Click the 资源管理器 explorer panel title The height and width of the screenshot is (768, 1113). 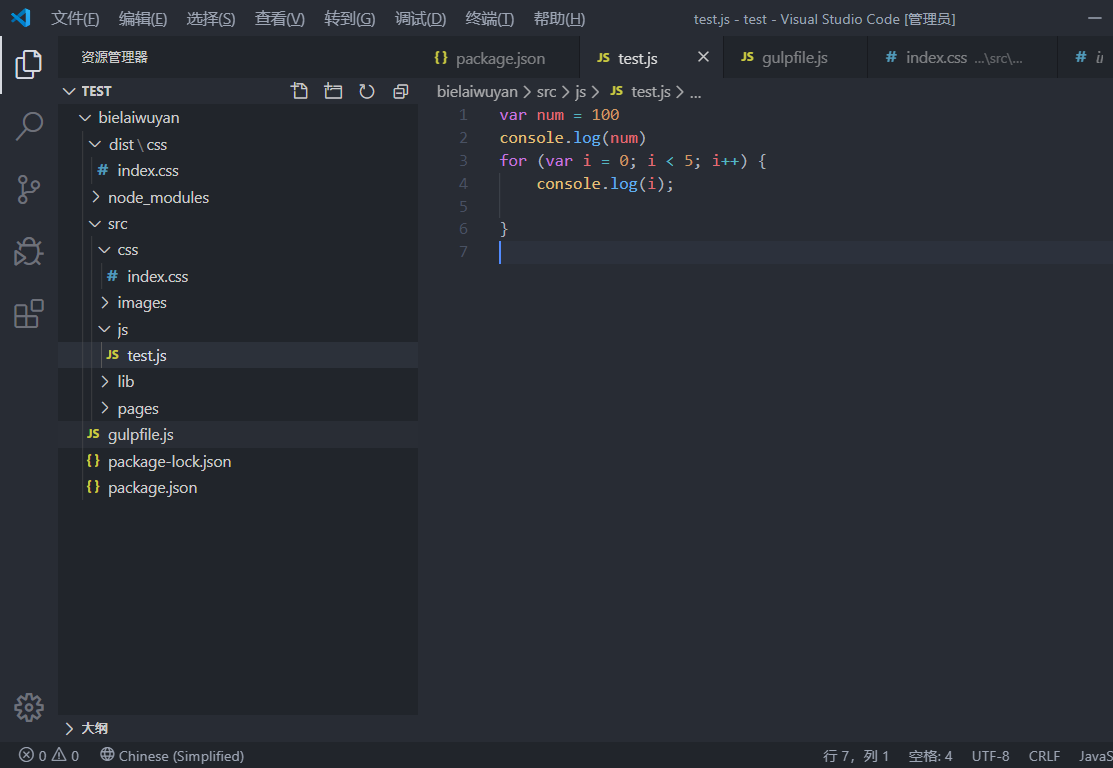pos(114,57)
